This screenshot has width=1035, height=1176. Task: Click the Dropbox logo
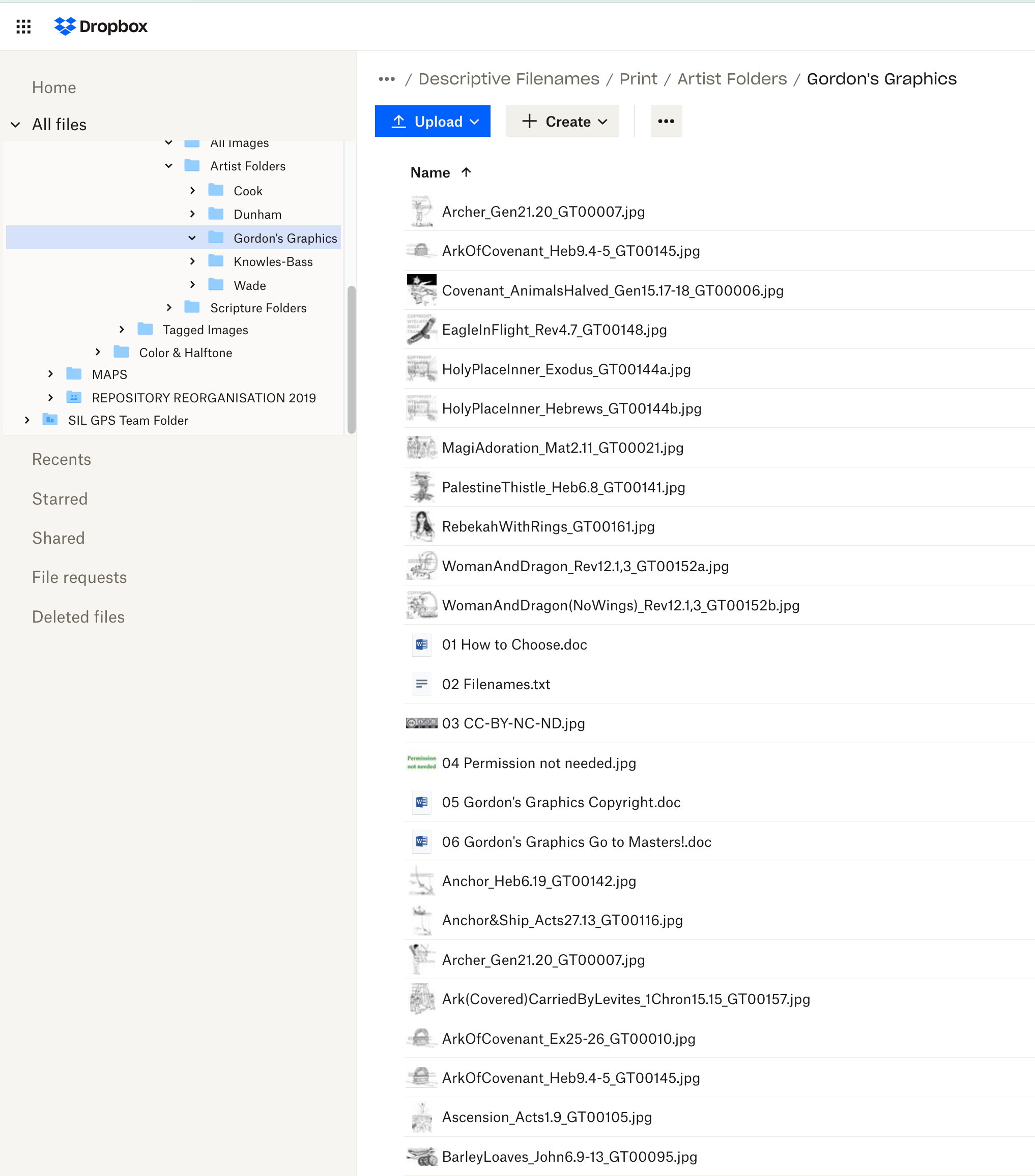(x=101, y=26)
